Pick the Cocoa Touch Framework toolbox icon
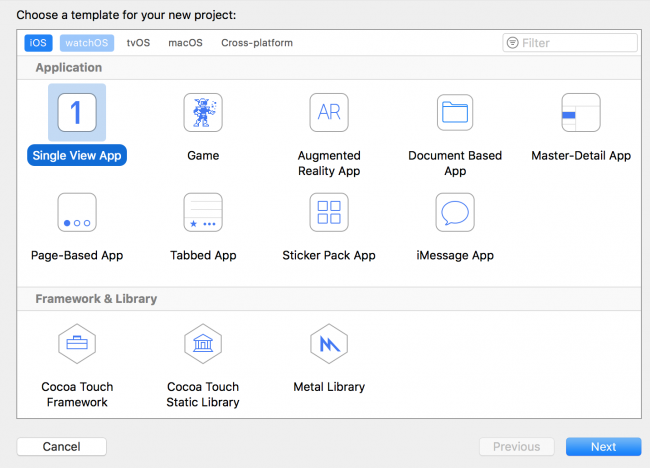This screenshot has width=650, height=468. 77,344
